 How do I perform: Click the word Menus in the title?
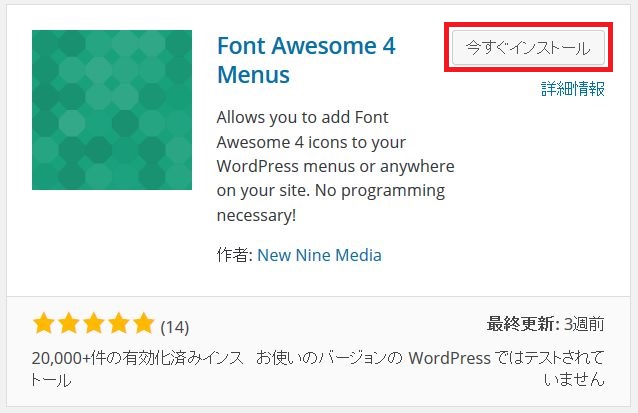pyautogui.click(x=253, y=75)
